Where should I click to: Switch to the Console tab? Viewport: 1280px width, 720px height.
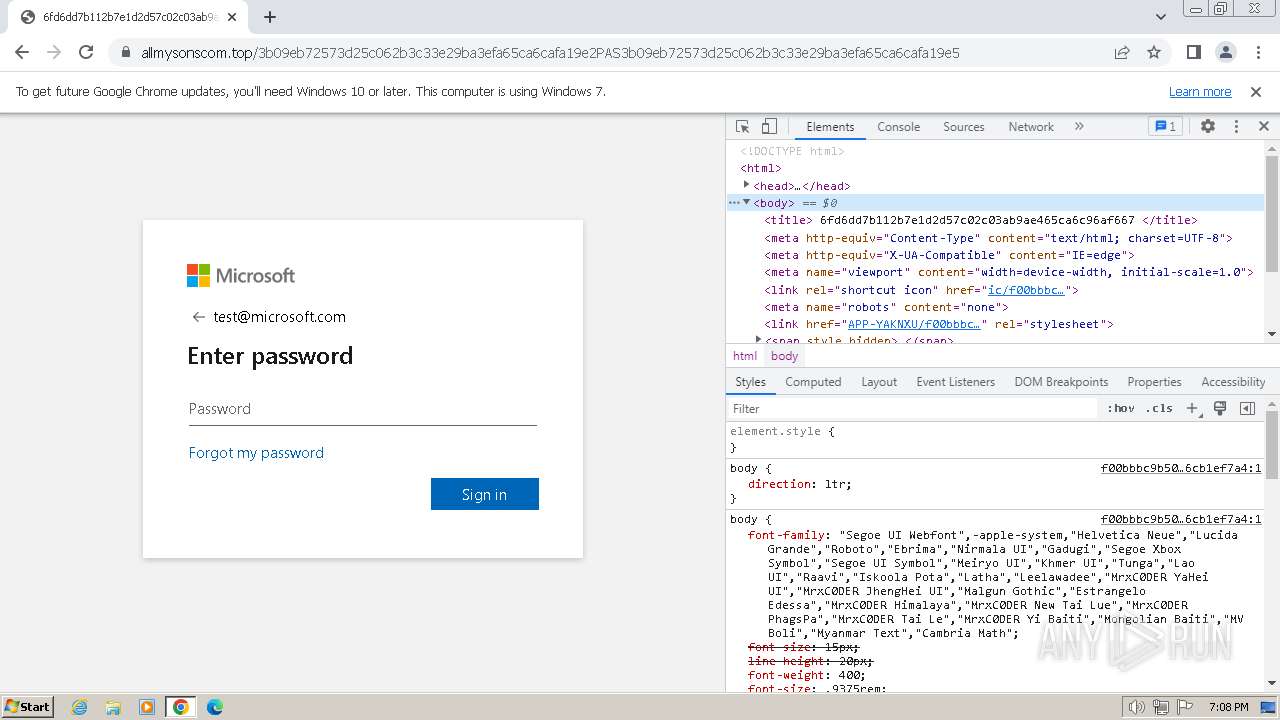click(898, 127)
